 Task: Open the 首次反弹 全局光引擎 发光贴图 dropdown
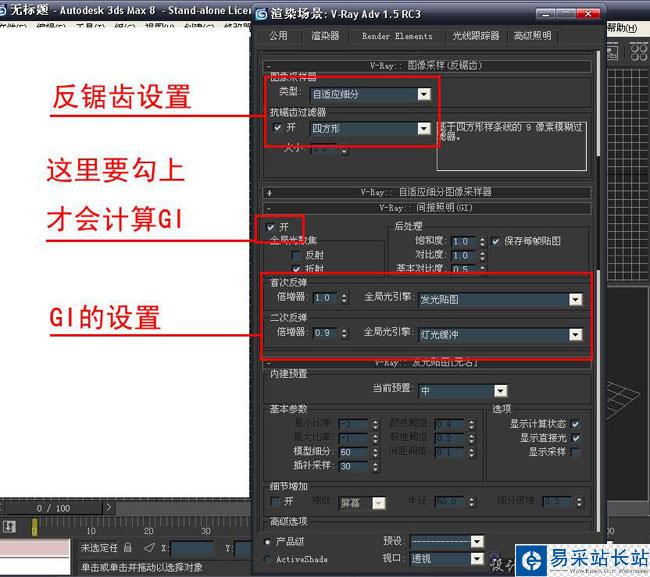(x=500, y=299)
